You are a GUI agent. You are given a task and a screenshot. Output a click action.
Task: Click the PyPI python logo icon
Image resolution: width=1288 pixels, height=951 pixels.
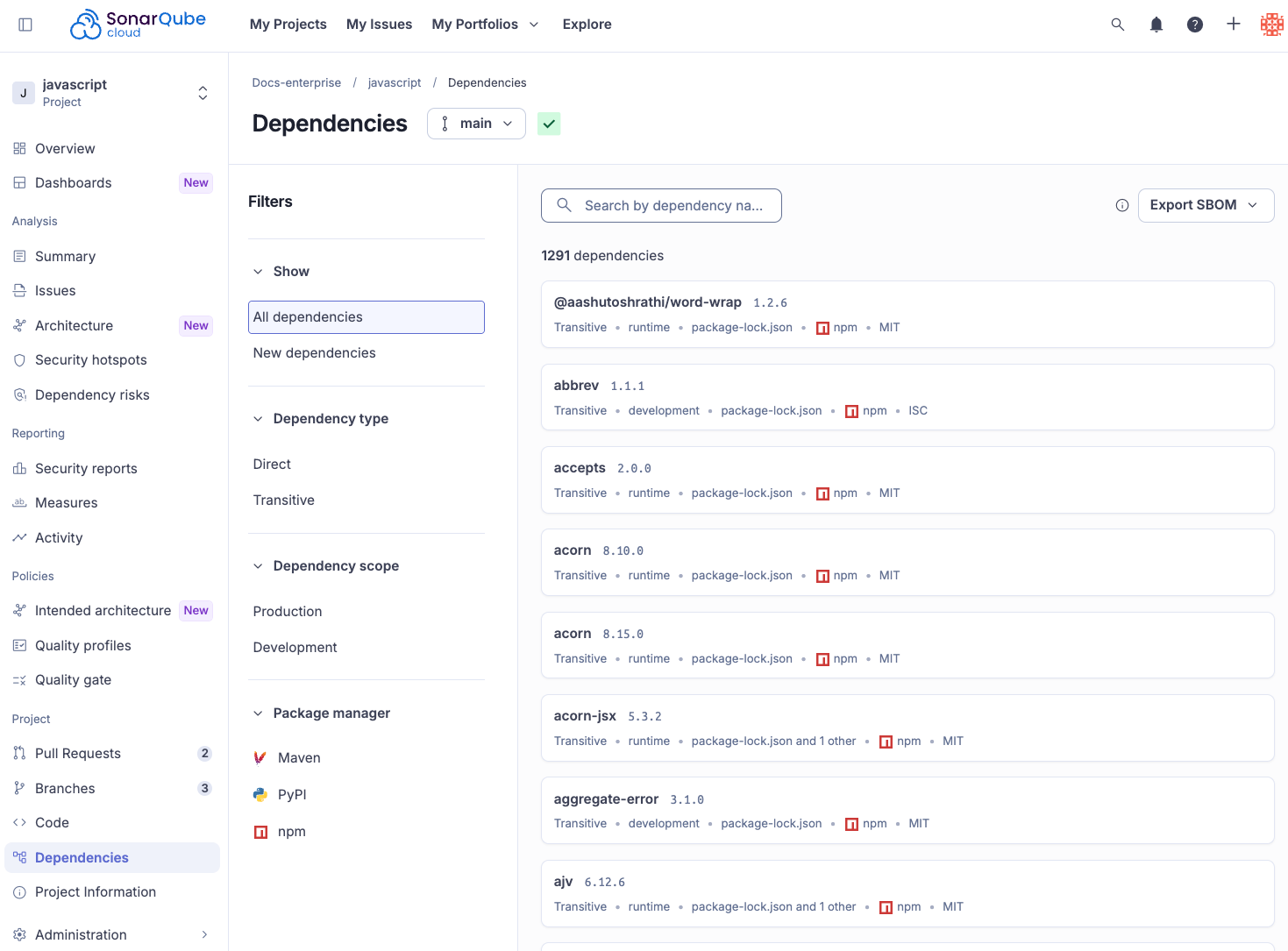coord(260,795)
